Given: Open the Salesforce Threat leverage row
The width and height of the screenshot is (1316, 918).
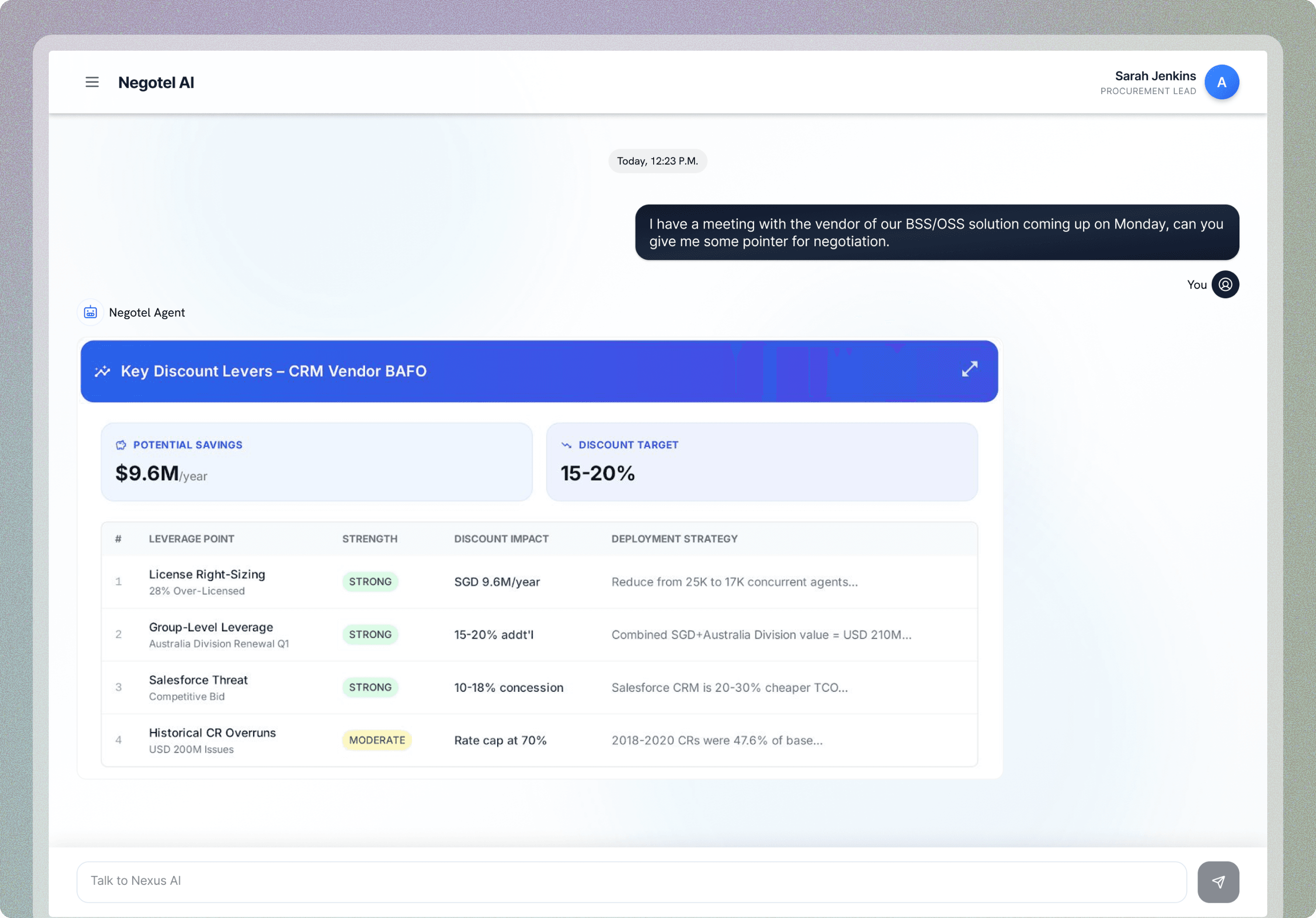Looking at the screenshot, I should (x=198, y=680).
